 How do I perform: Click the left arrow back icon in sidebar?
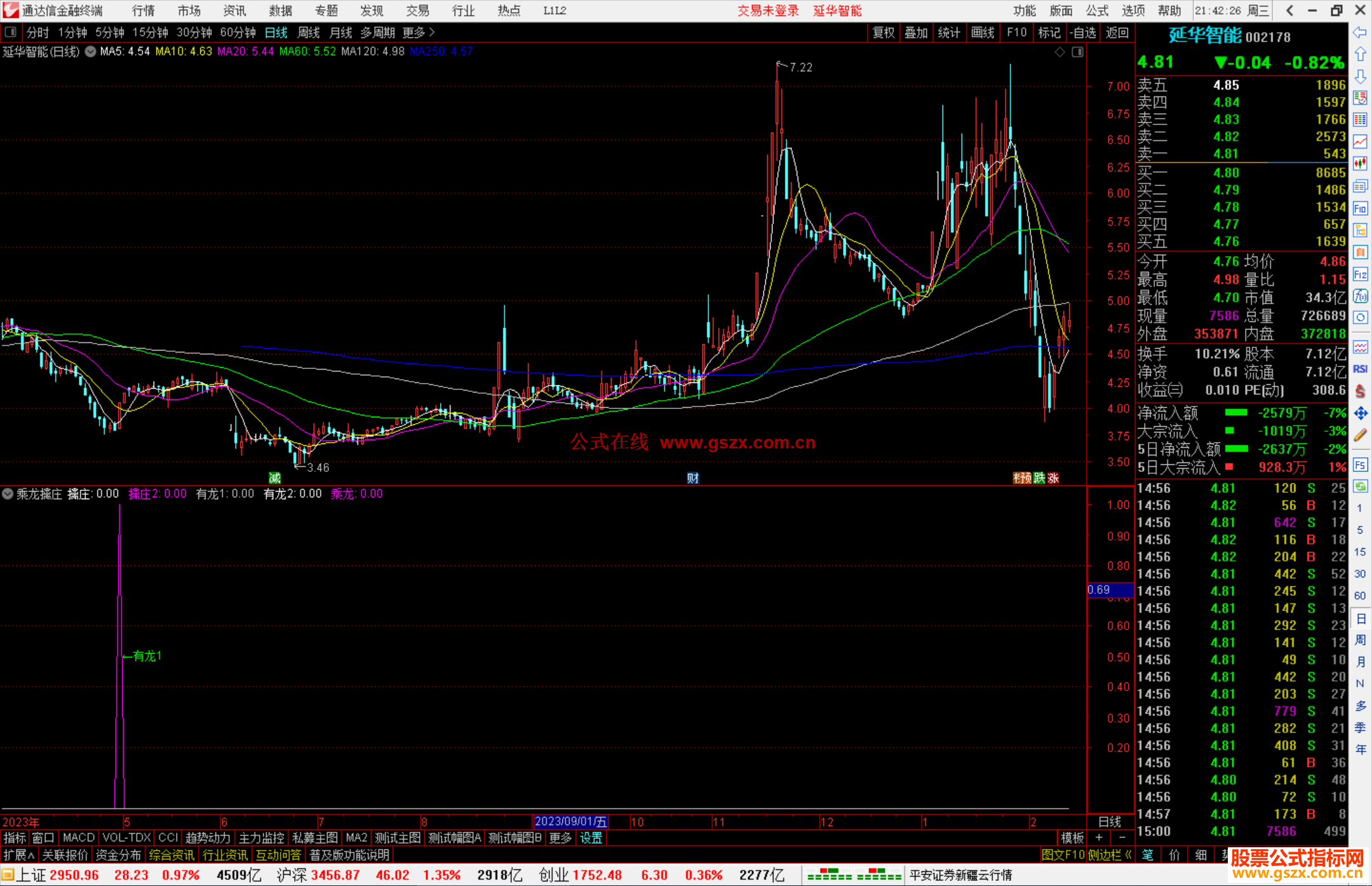coord(1360,32)
